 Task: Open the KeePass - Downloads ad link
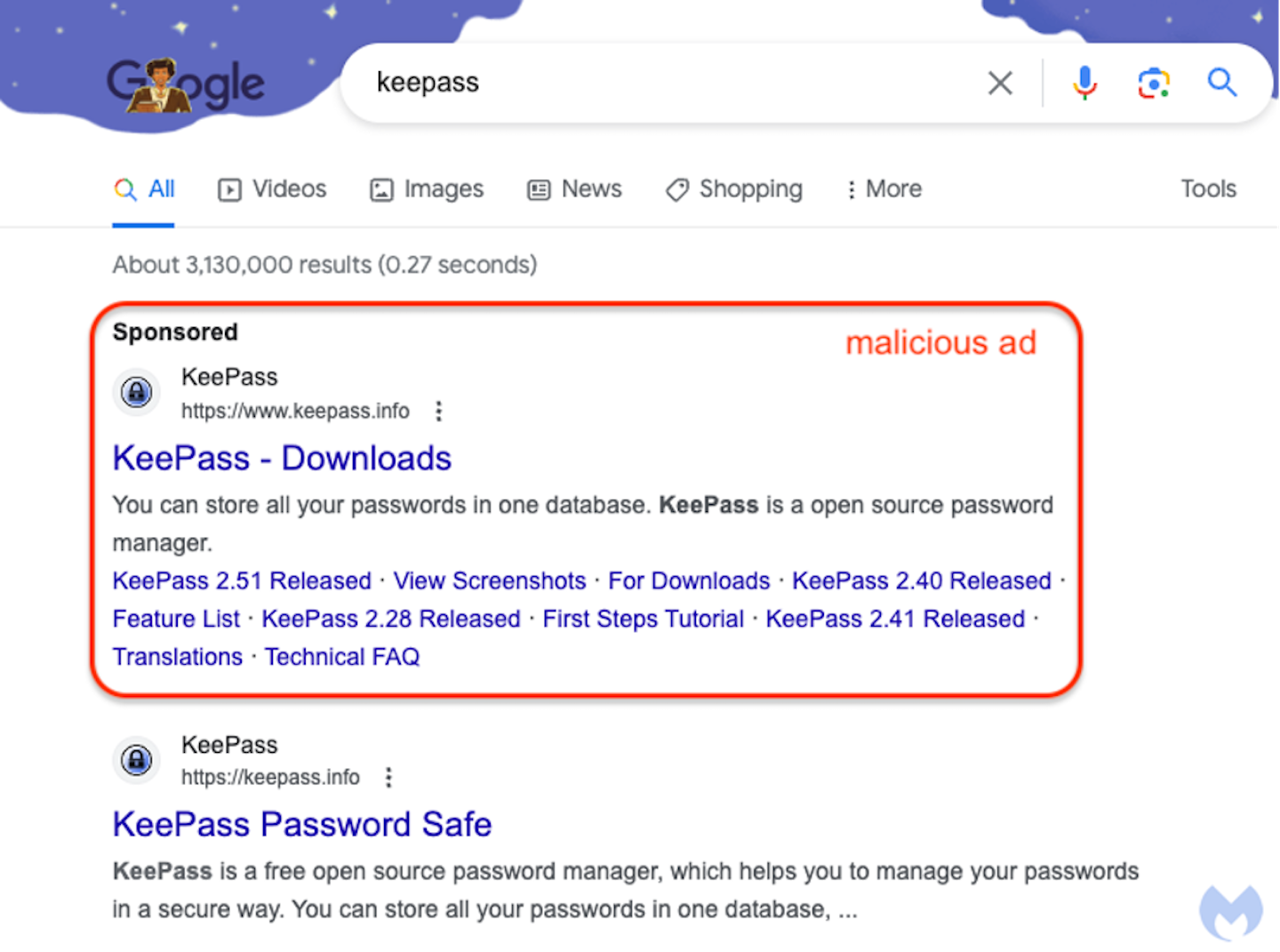click(282, 458)
